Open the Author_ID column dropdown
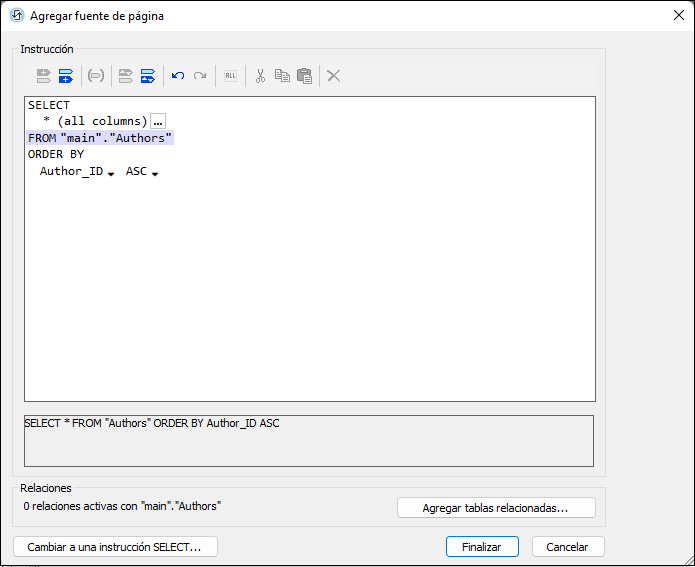 tap(110, 173)
